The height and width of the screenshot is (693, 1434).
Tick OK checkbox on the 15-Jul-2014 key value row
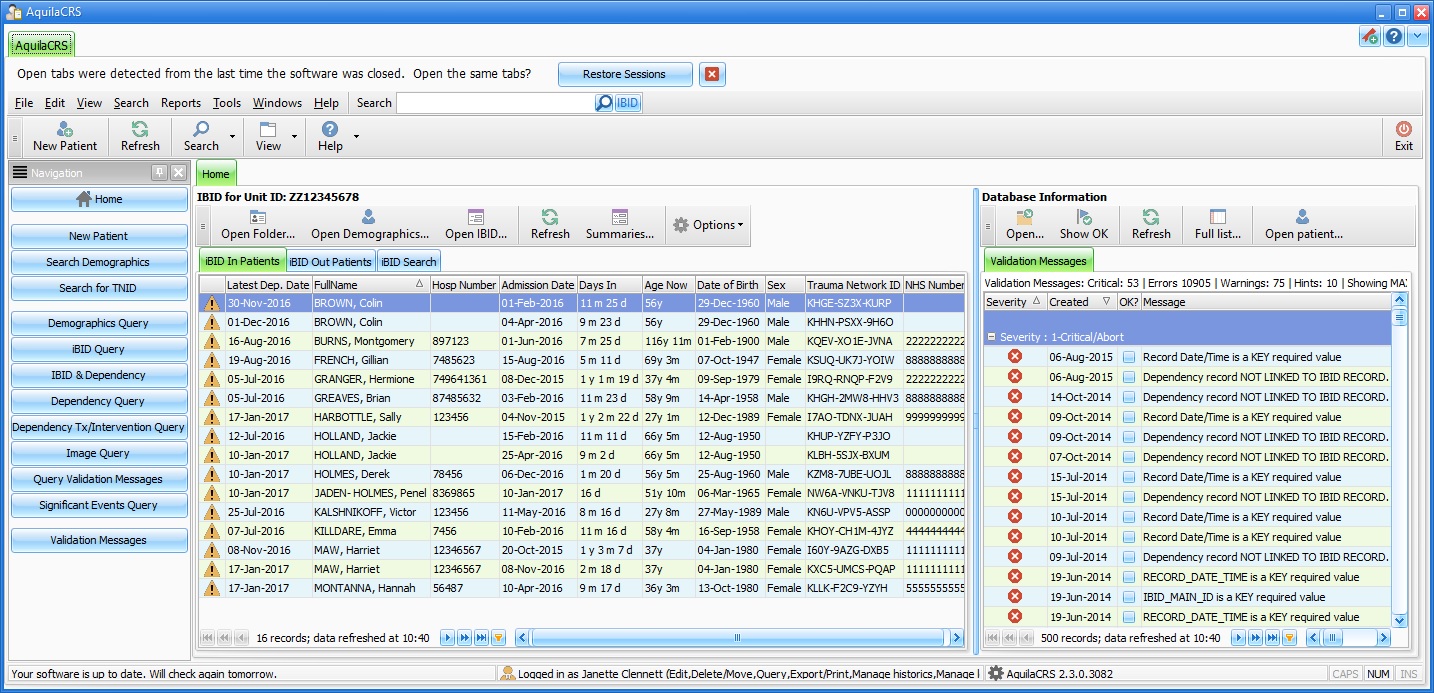click(1129, 477)
